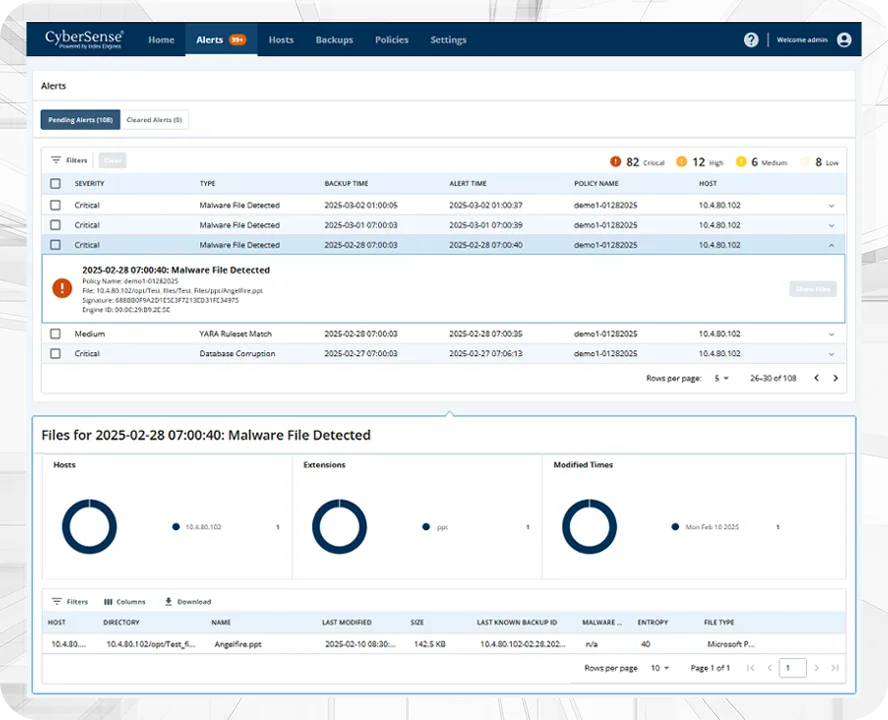Expand the Database Corruption alert row
This screenshot has width=888, height=720.
[831, 354]
